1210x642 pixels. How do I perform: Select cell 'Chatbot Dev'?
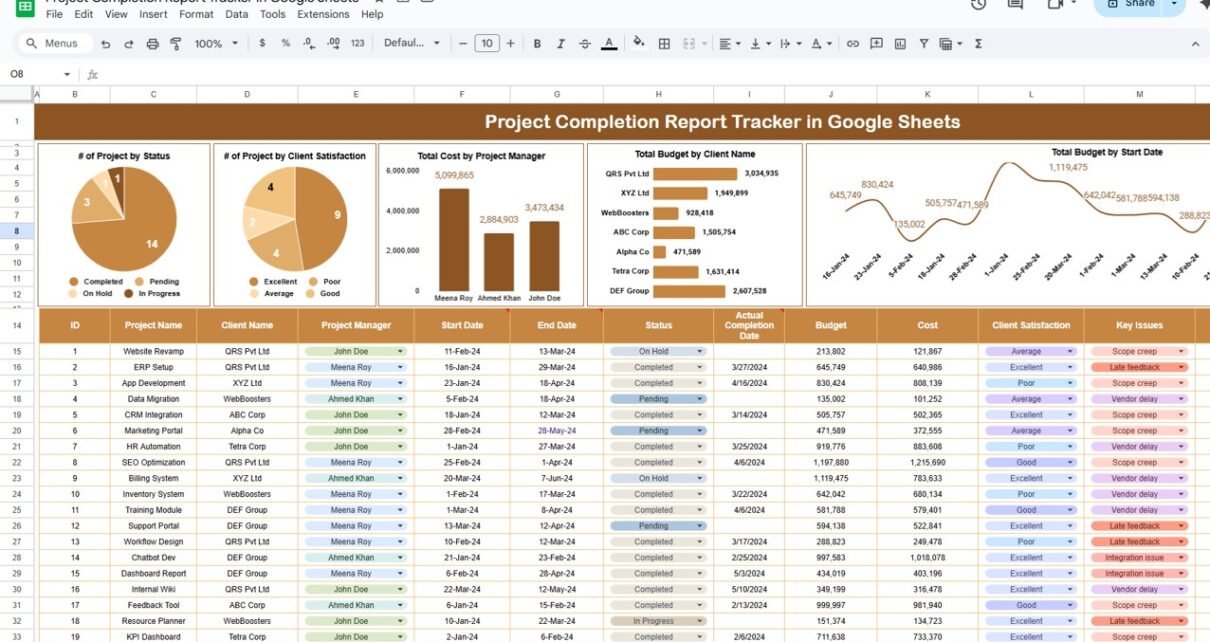coord(153,558)
